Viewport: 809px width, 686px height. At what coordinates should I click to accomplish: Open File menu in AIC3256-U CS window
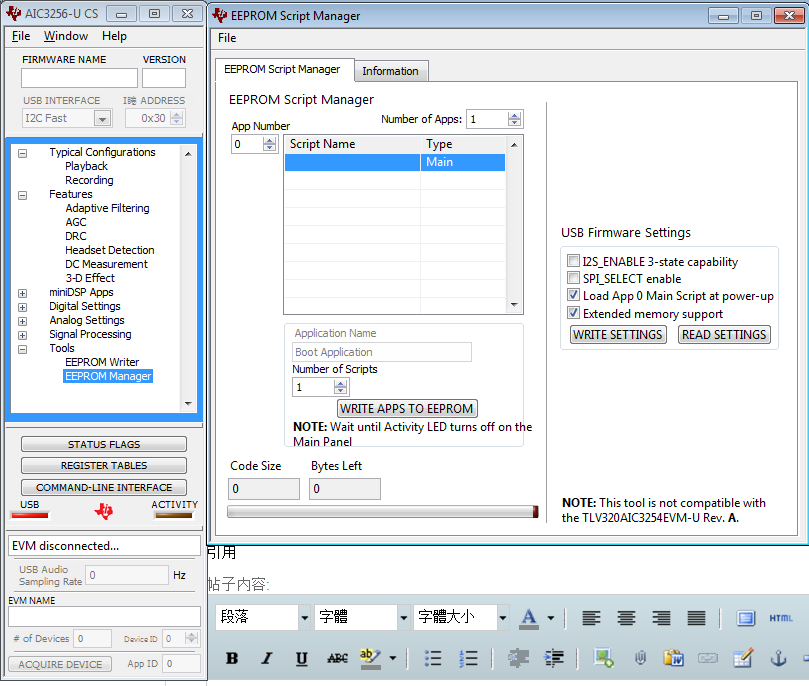(21, 36)
